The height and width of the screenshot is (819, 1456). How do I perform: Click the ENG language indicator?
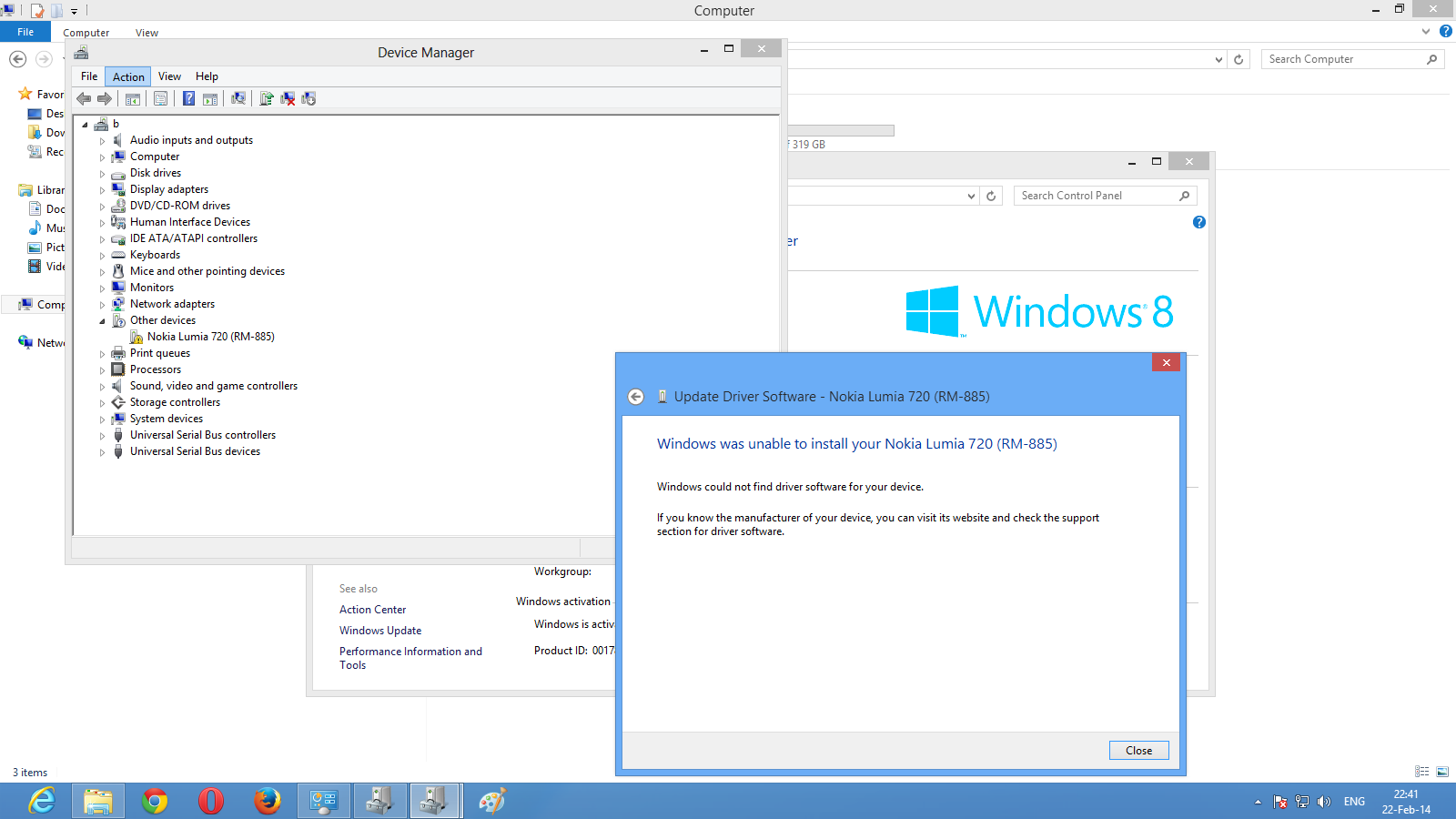[1354, 802]
